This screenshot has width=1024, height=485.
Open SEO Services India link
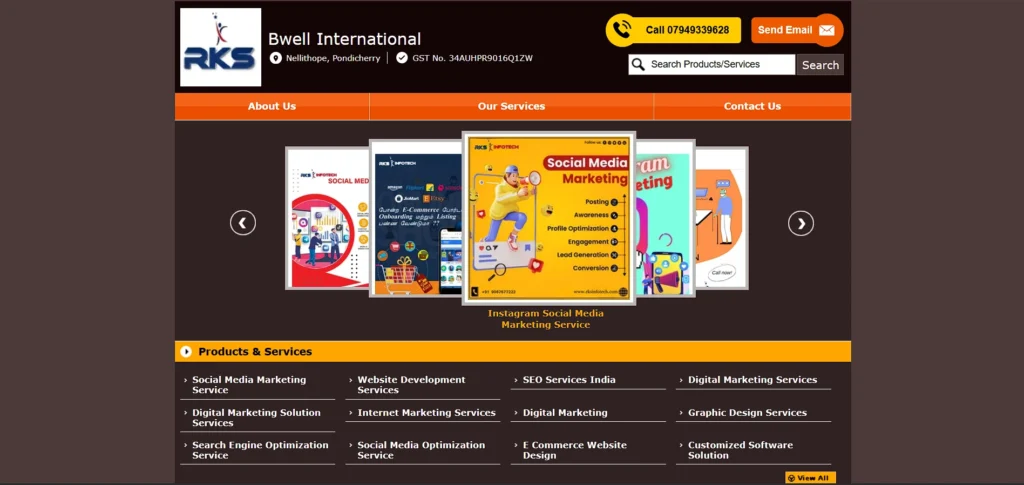[569, 379]
